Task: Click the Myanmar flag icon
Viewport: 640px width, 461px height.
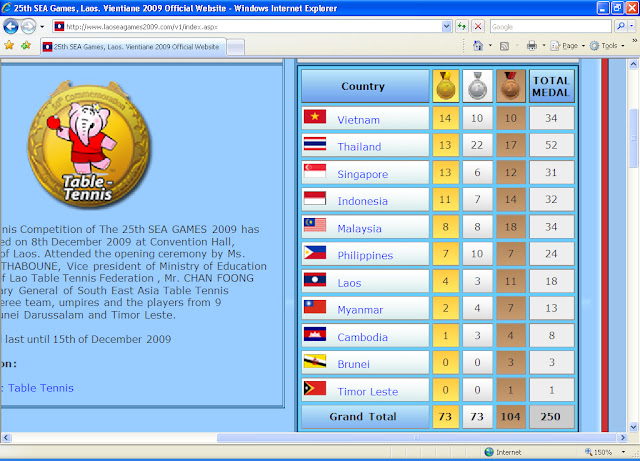Action: 315,307
